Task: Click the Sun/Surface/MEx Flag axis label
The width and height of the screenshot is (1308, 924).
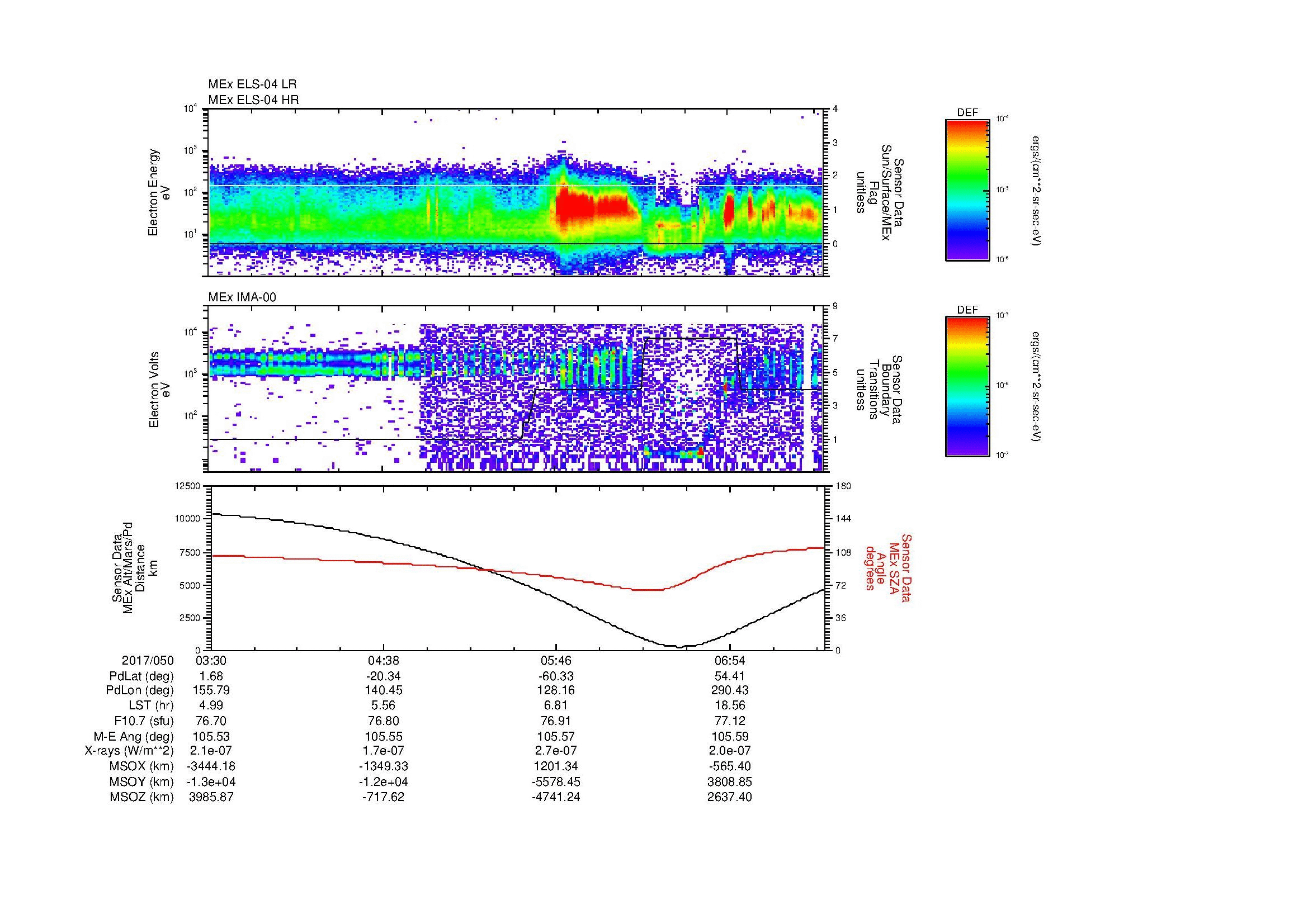Action: click(880, 192)
